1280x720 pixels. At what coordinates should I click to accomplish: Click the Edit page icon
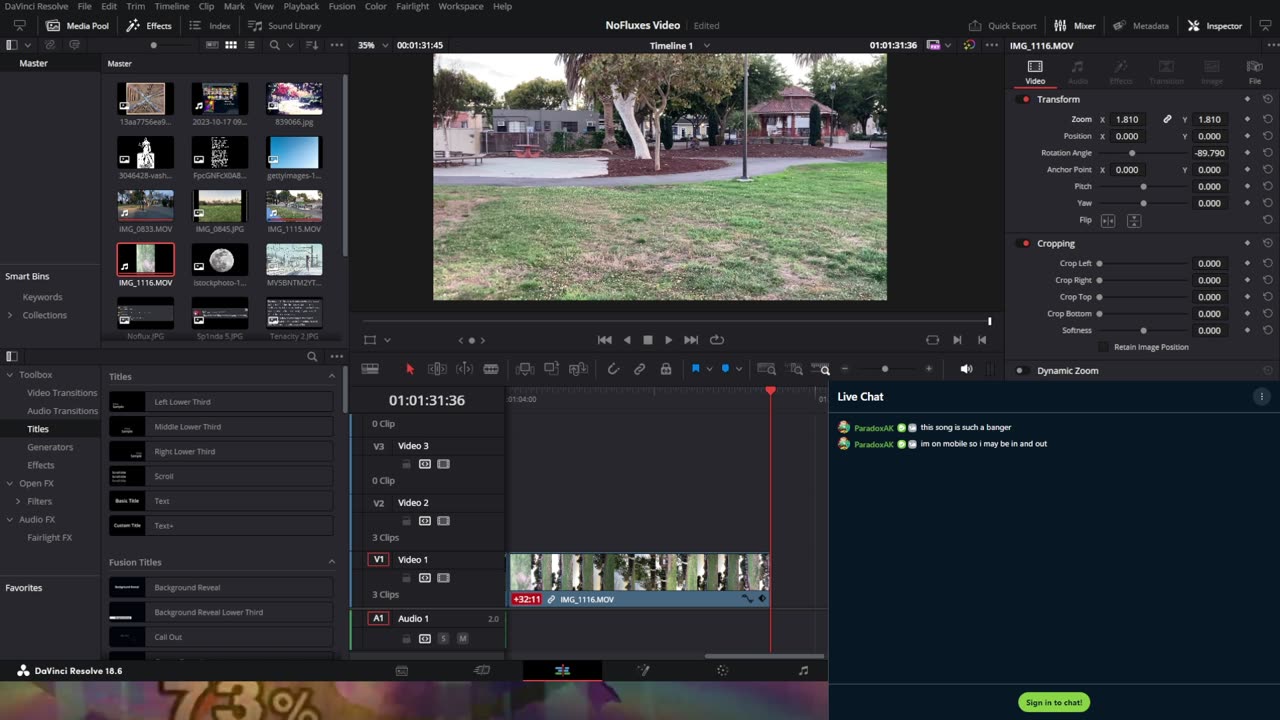562,670
